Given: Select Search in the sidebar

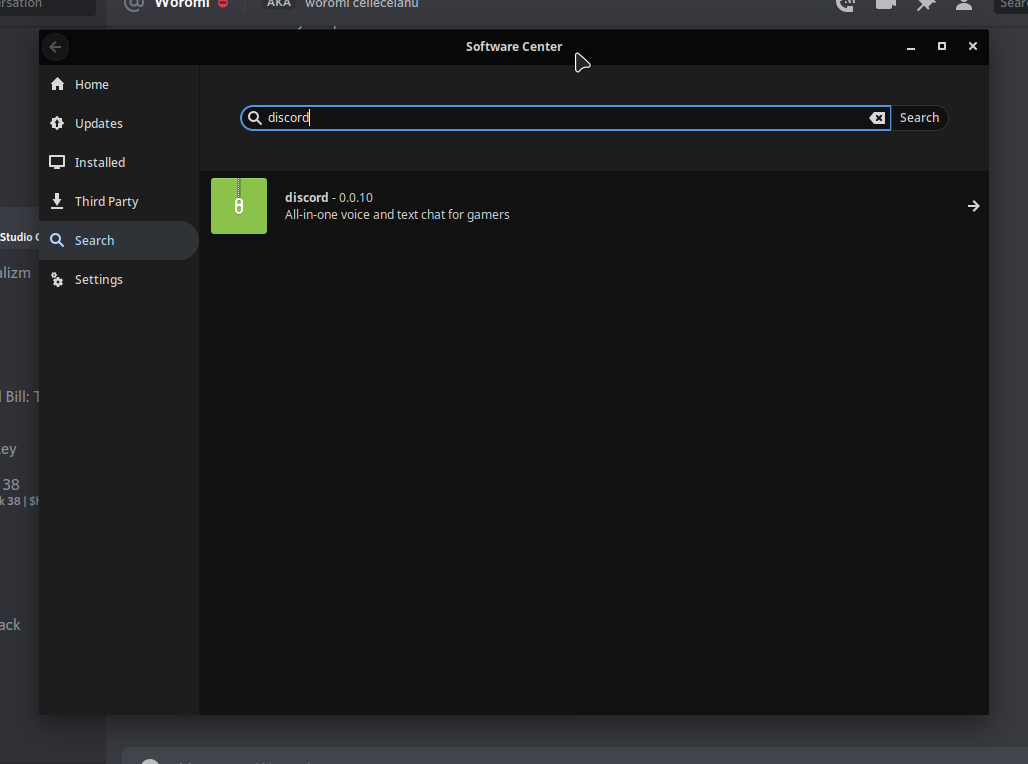Looking at the screenshot, I should tap(119, 241).
